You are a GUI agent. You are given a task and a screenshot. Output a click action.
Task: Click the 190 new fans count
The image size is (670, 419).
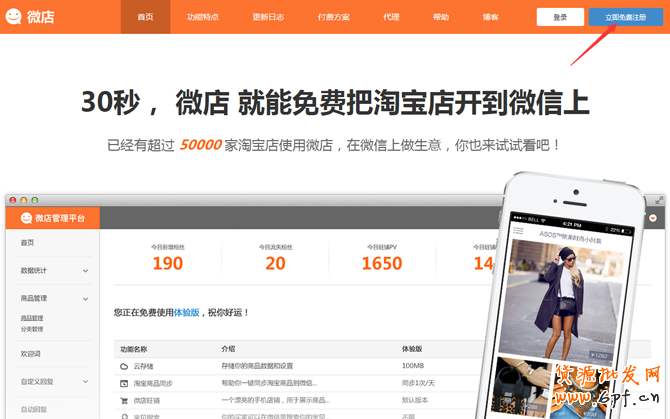click(168, 263)
